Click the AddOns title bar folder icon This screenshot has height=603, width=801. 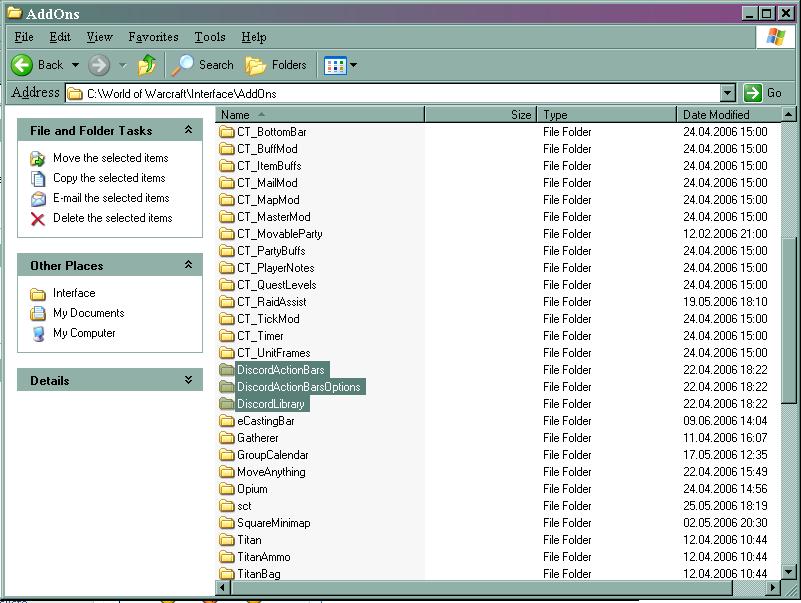click(x=14, y=12)
